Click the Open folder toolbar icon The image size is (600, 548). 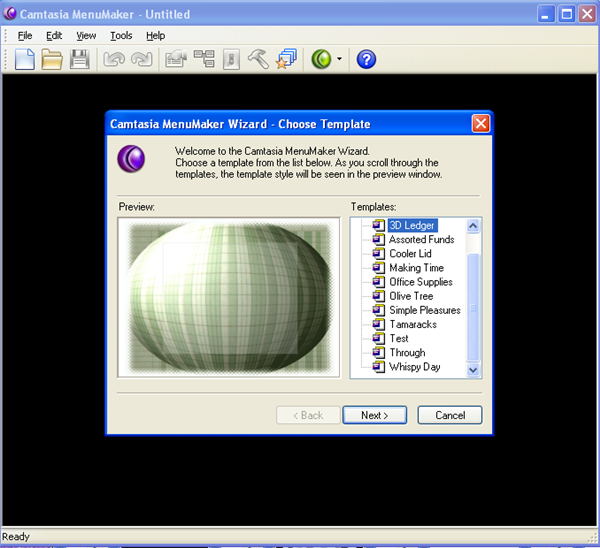[x=52, y=59]
